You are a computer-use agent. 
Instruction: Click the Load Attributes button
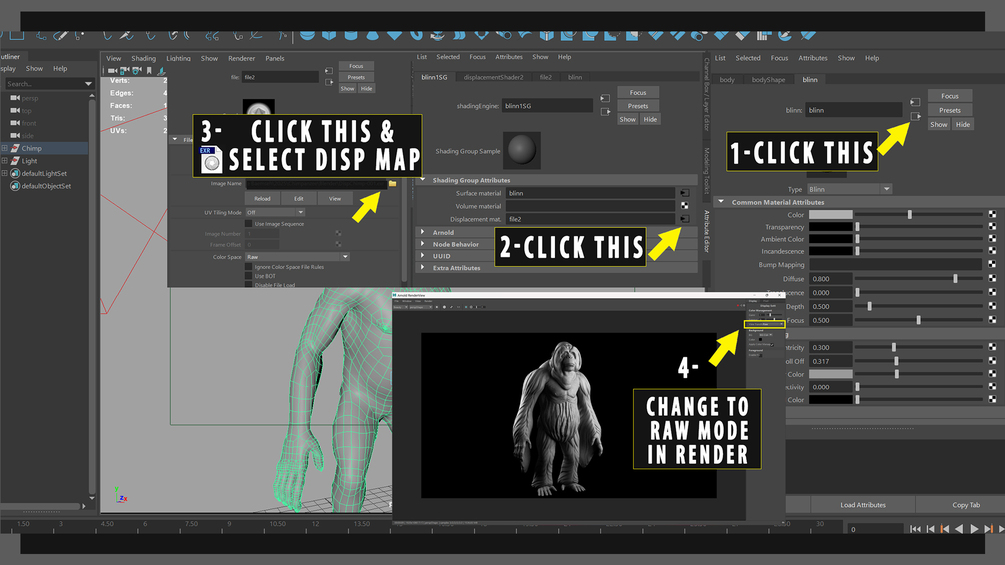863,505
